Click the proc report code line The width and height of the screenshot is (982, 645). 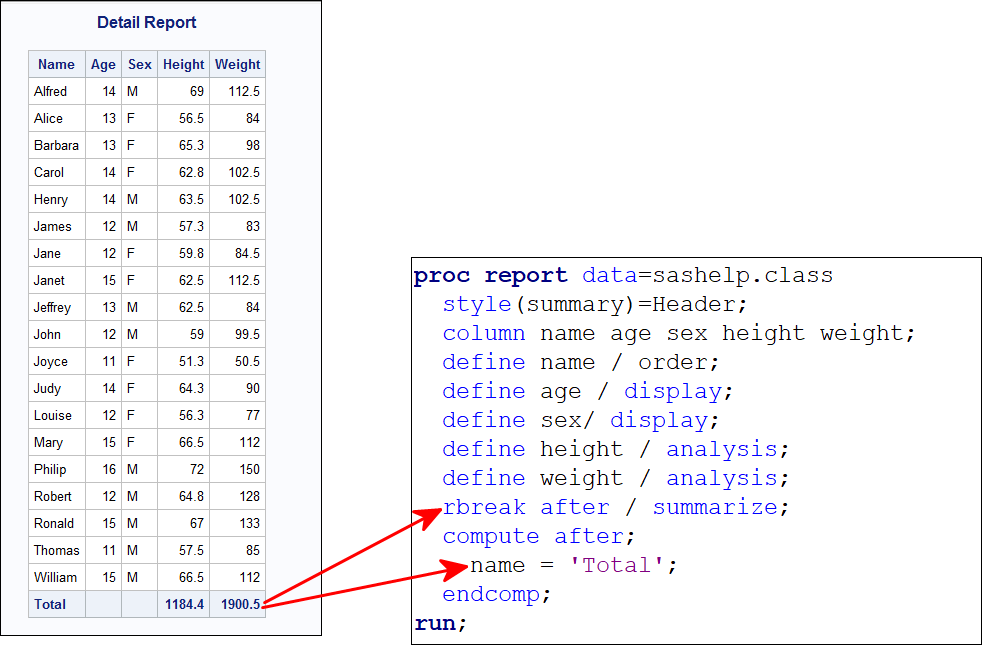623,276
